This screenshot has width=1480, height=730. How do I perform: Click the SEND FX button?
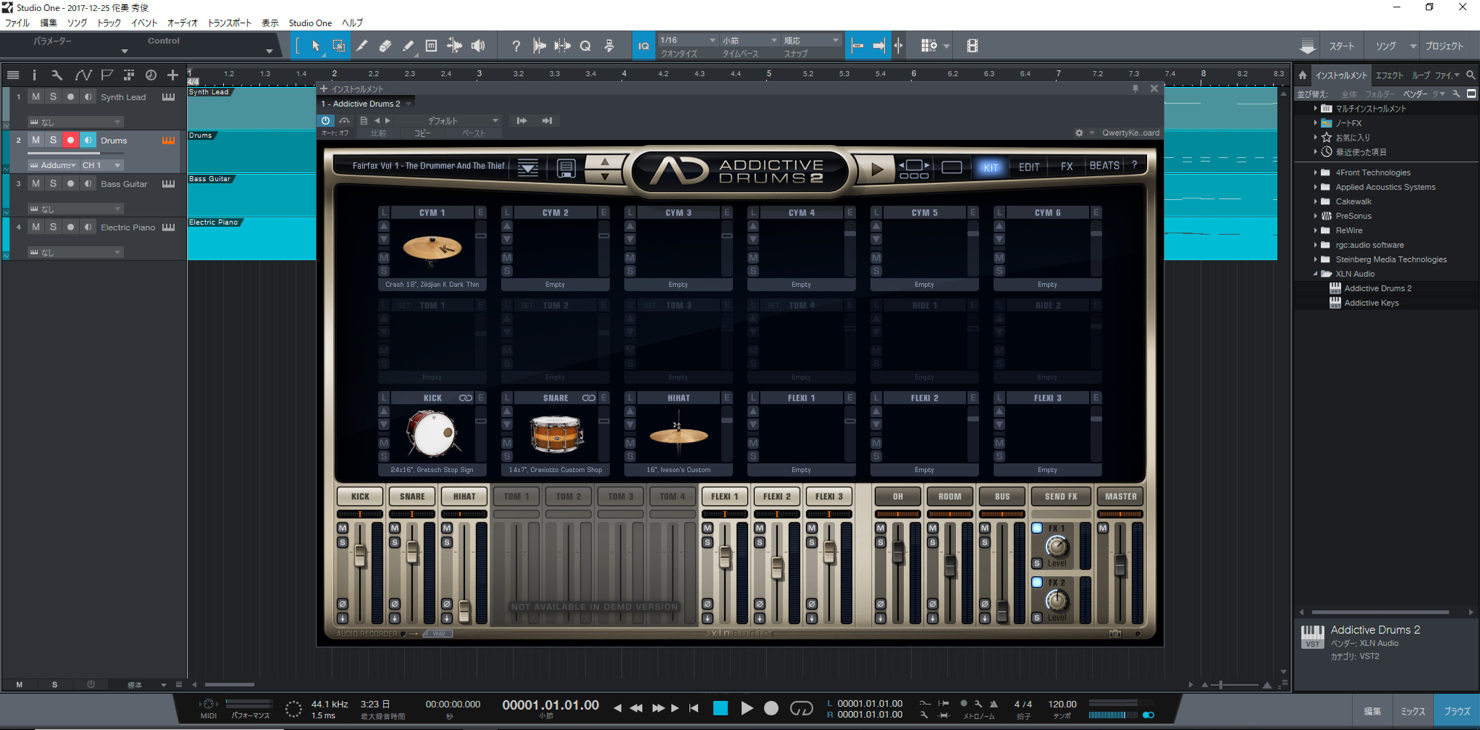point(1061,496)
